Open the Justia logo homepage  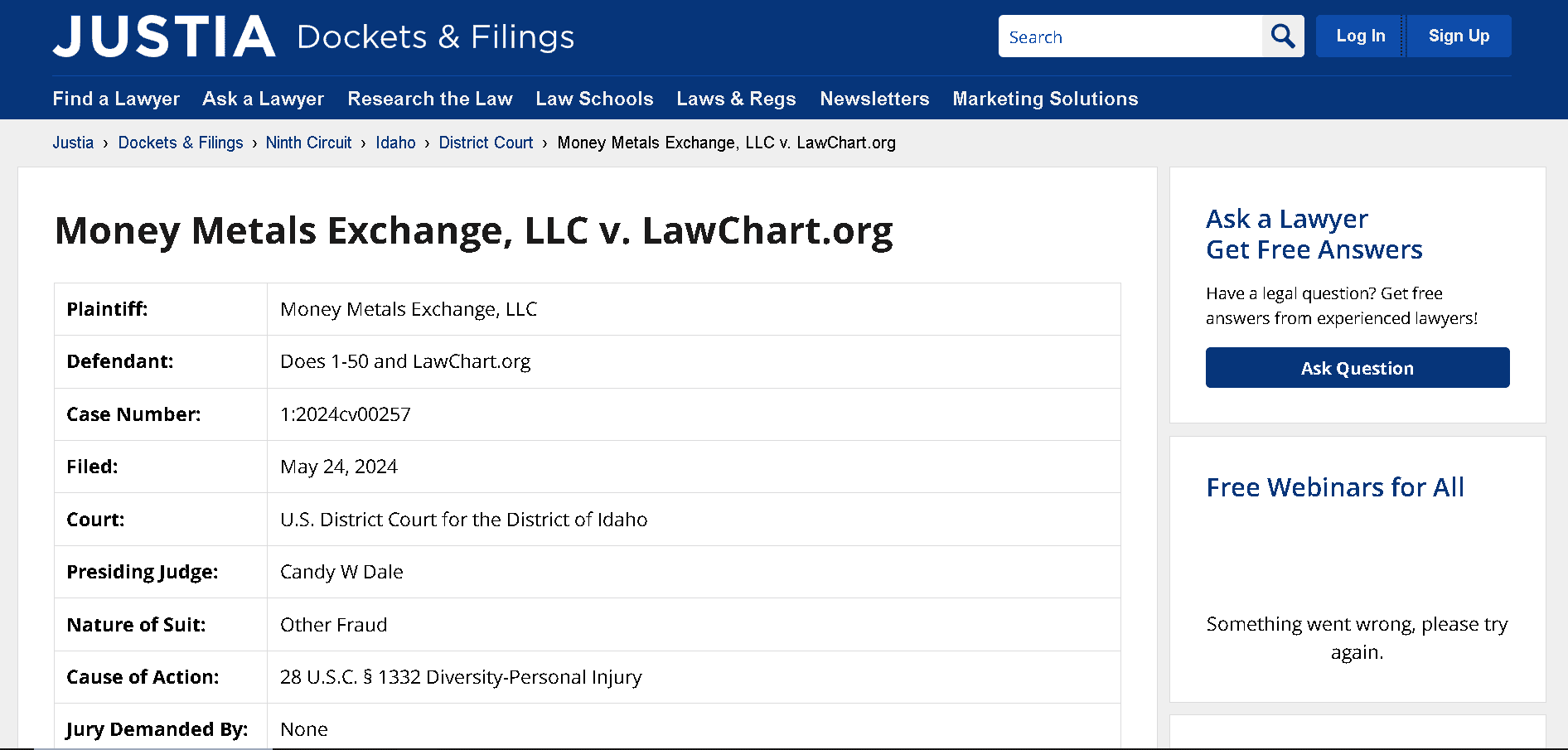click(x=164, y=36)
